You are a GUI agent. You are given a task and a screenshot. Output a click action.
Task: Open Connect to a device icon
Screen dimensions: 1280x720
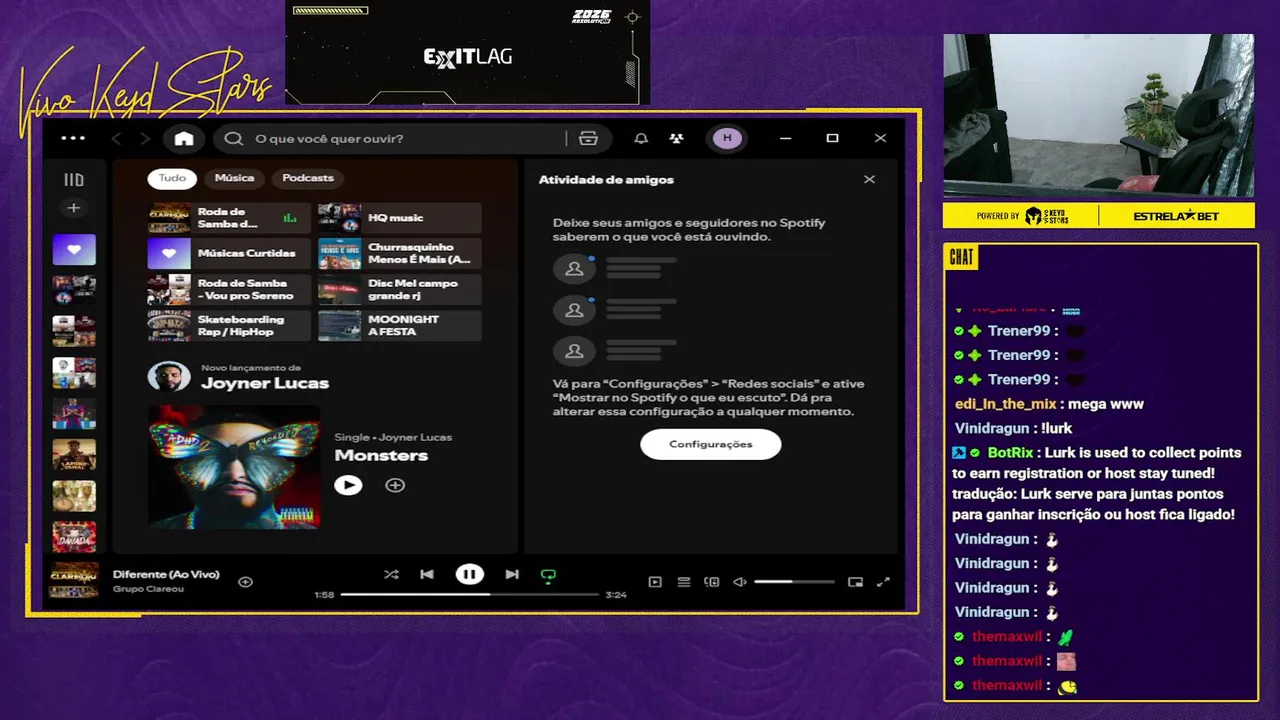tap(712, 582)
